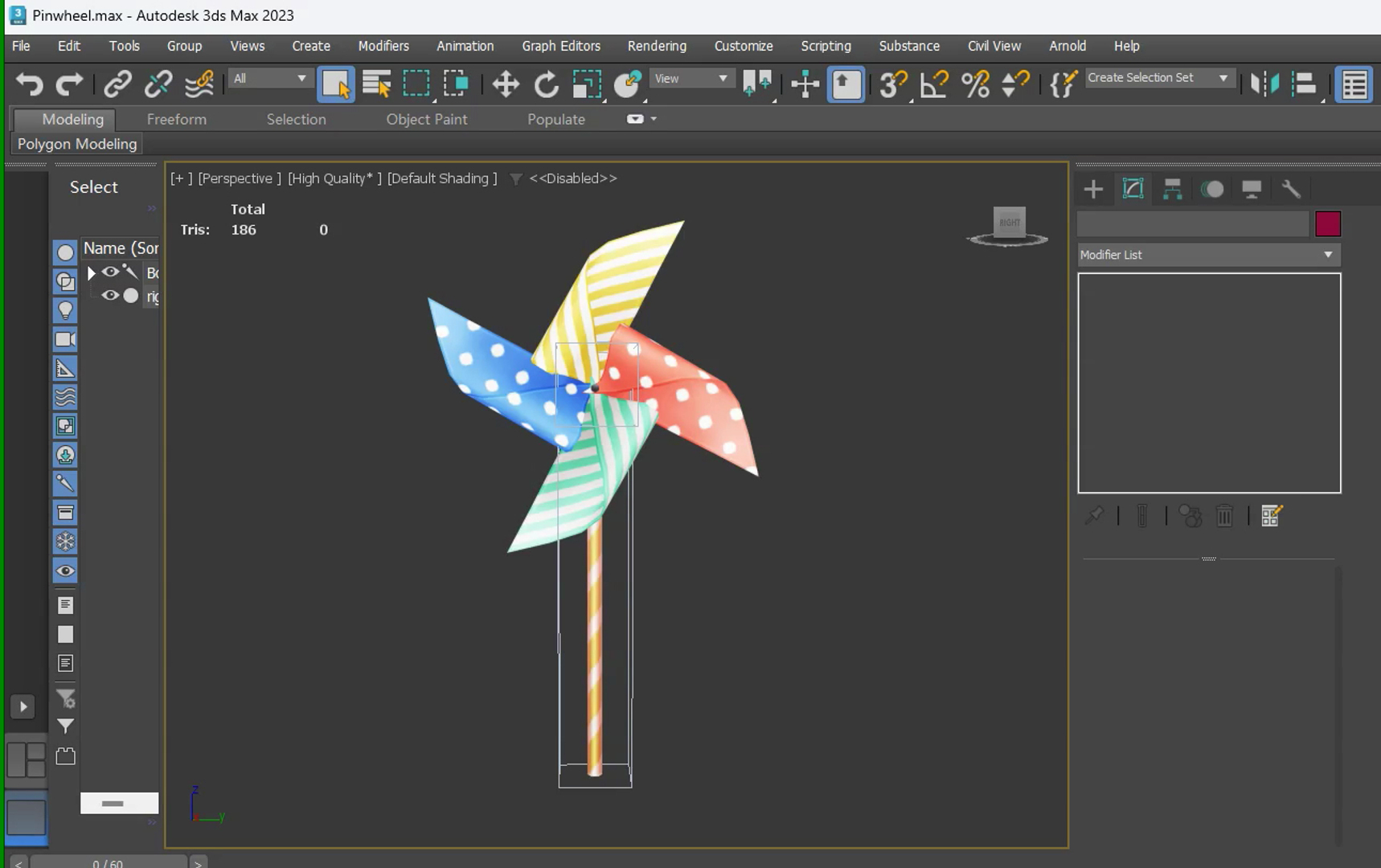Hide the first object via eye icon
The image size is (1381, 868).
[110, 272]
